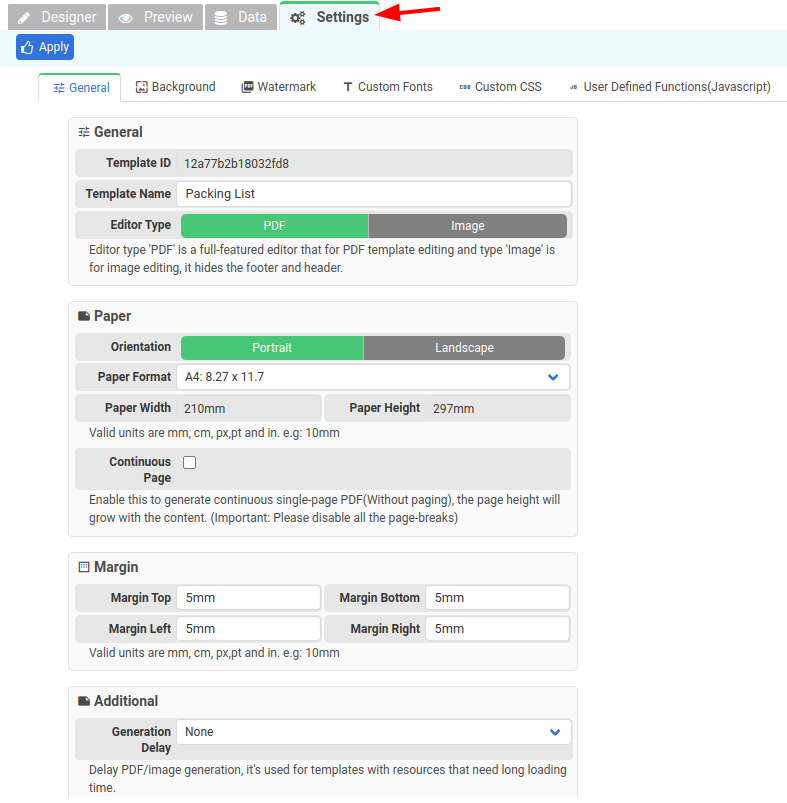Click the database icon on Data tab
This screenshot has width=787, height=803.
(221, 18)
